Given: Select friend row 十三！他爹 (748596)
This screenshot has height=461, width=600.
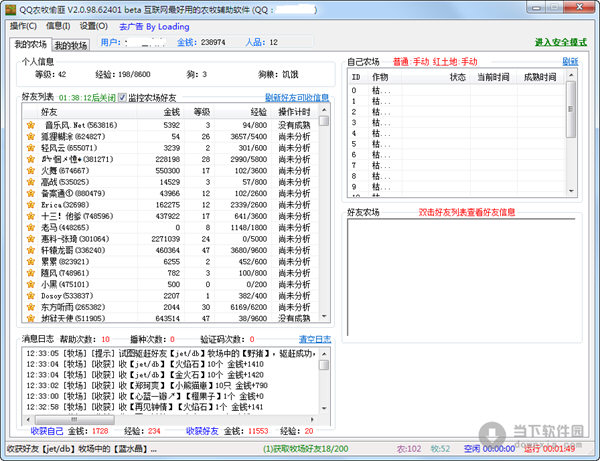Looking at the screenshot, I should (x=170, y=216).
